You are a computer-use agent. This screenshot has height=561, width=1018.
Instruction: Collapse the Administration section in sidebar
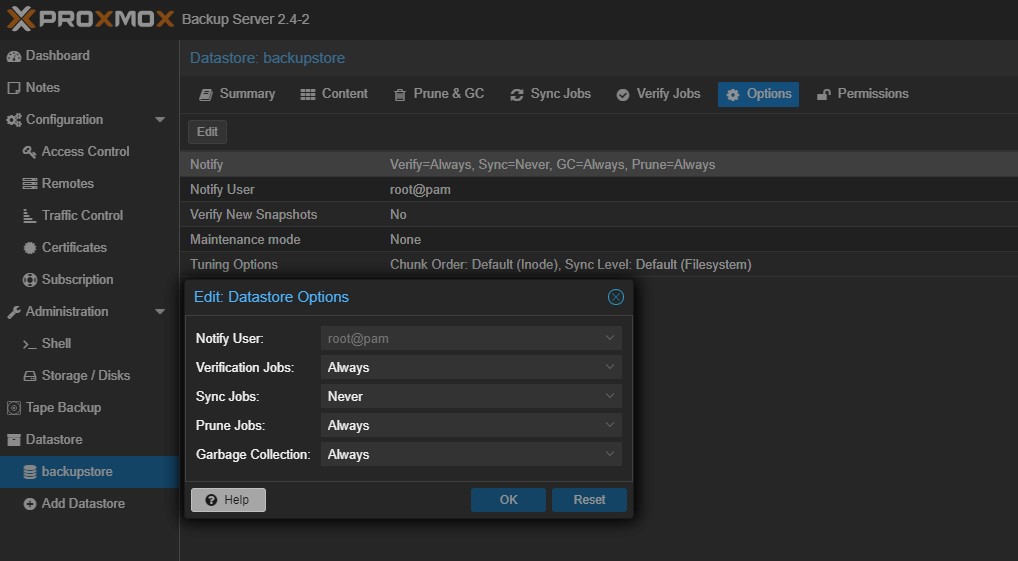160,312
